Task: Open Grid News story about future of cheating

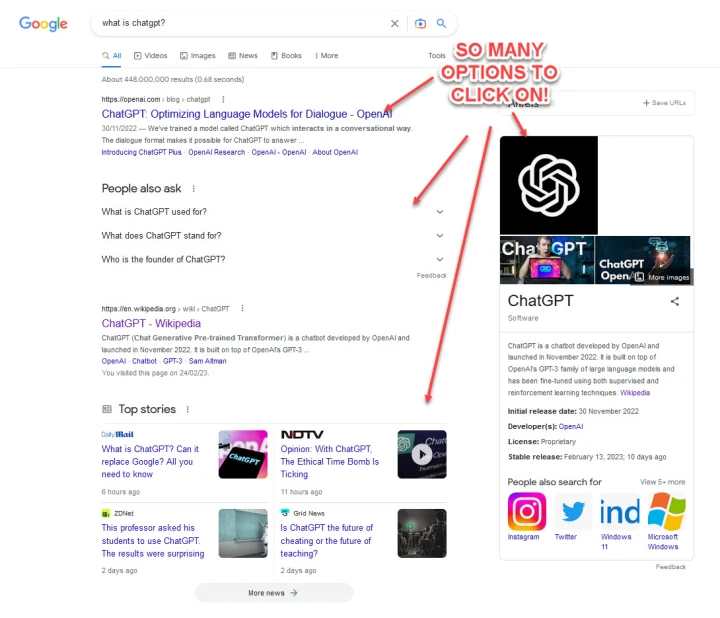Action: click(x=327, y=540)
